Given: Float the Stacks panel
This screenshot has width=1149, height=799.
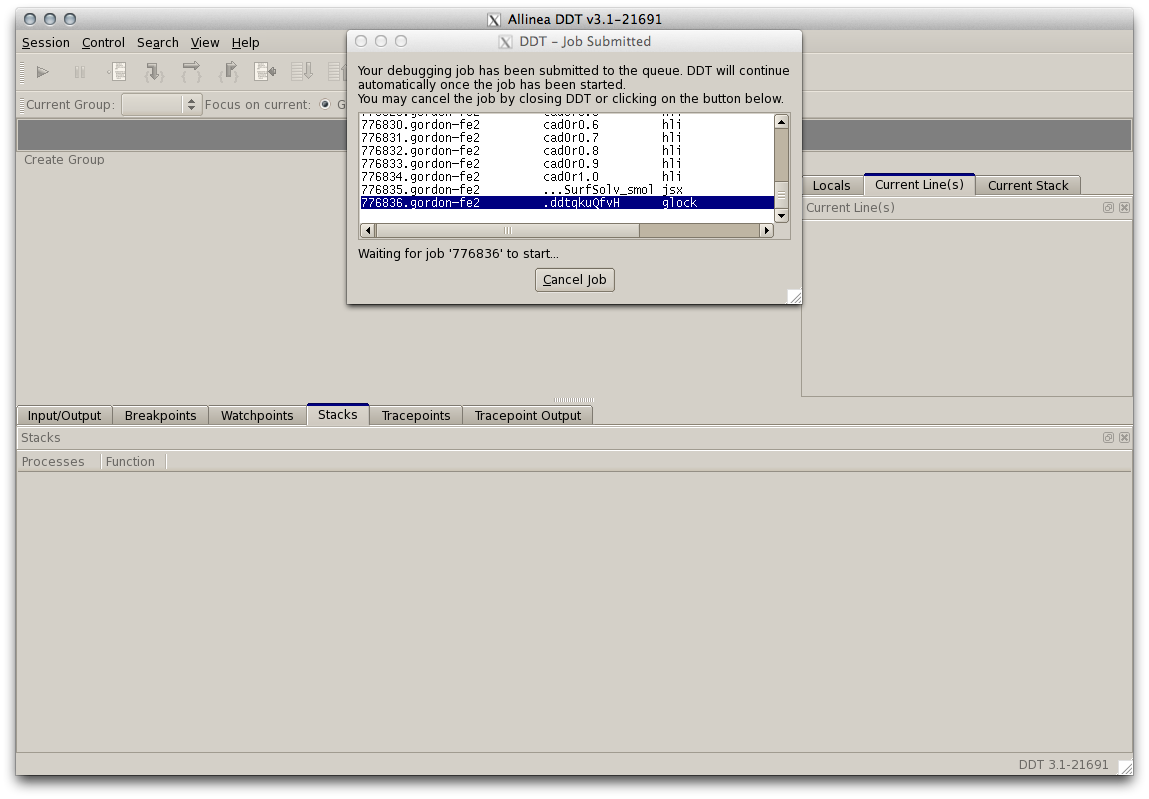Looking at the screenshot, I should pyautogui.click(x=1108, y=438).
